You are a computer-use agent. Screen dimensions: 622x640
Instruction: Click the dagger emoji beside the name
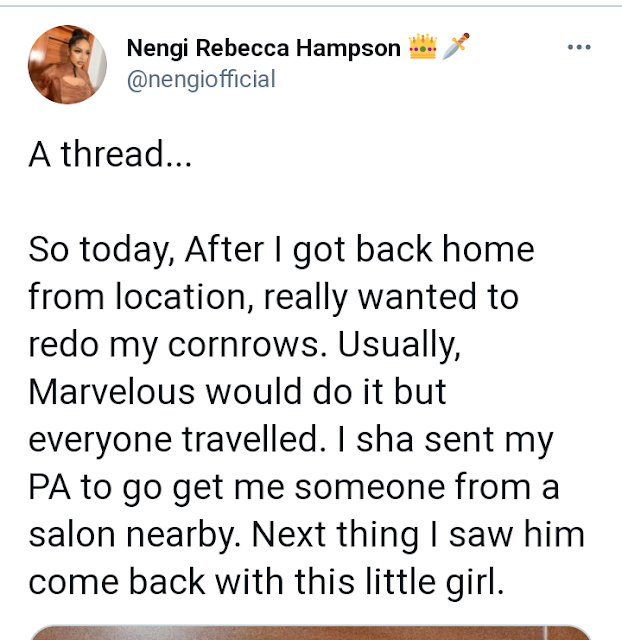(456, 46)
